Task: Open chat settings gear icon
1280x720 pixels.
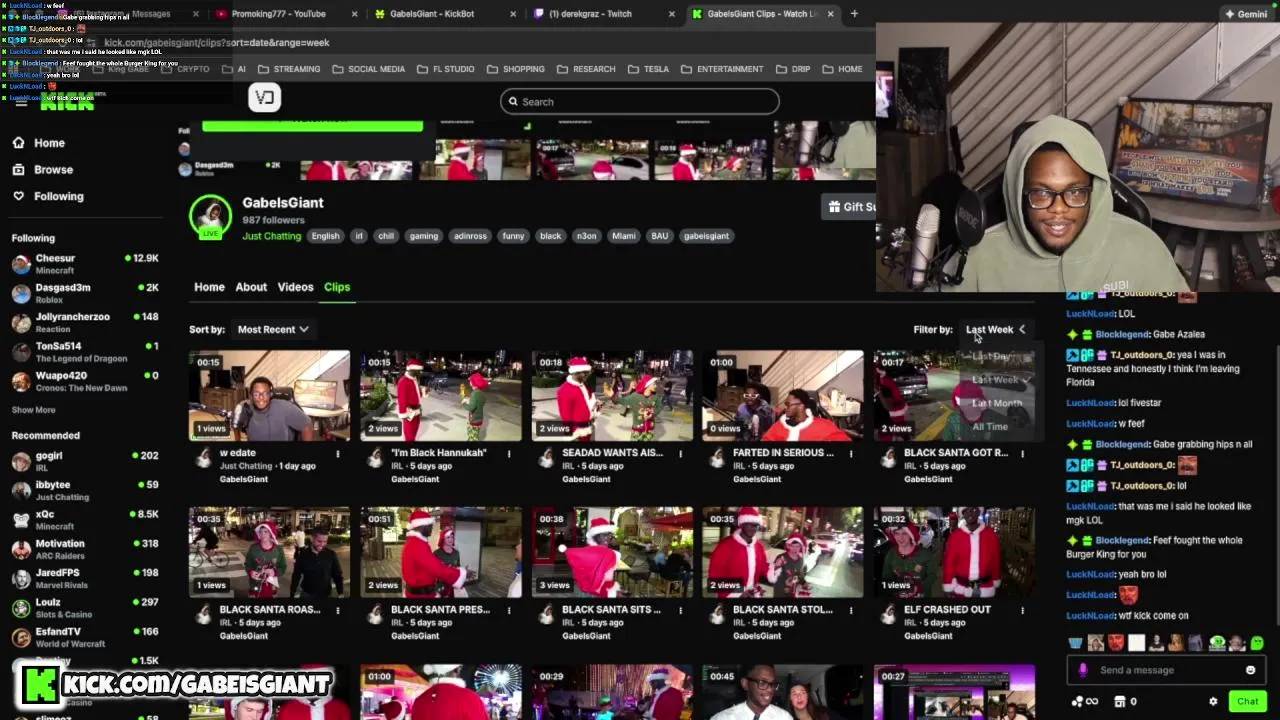Action: click(1213, 701)
